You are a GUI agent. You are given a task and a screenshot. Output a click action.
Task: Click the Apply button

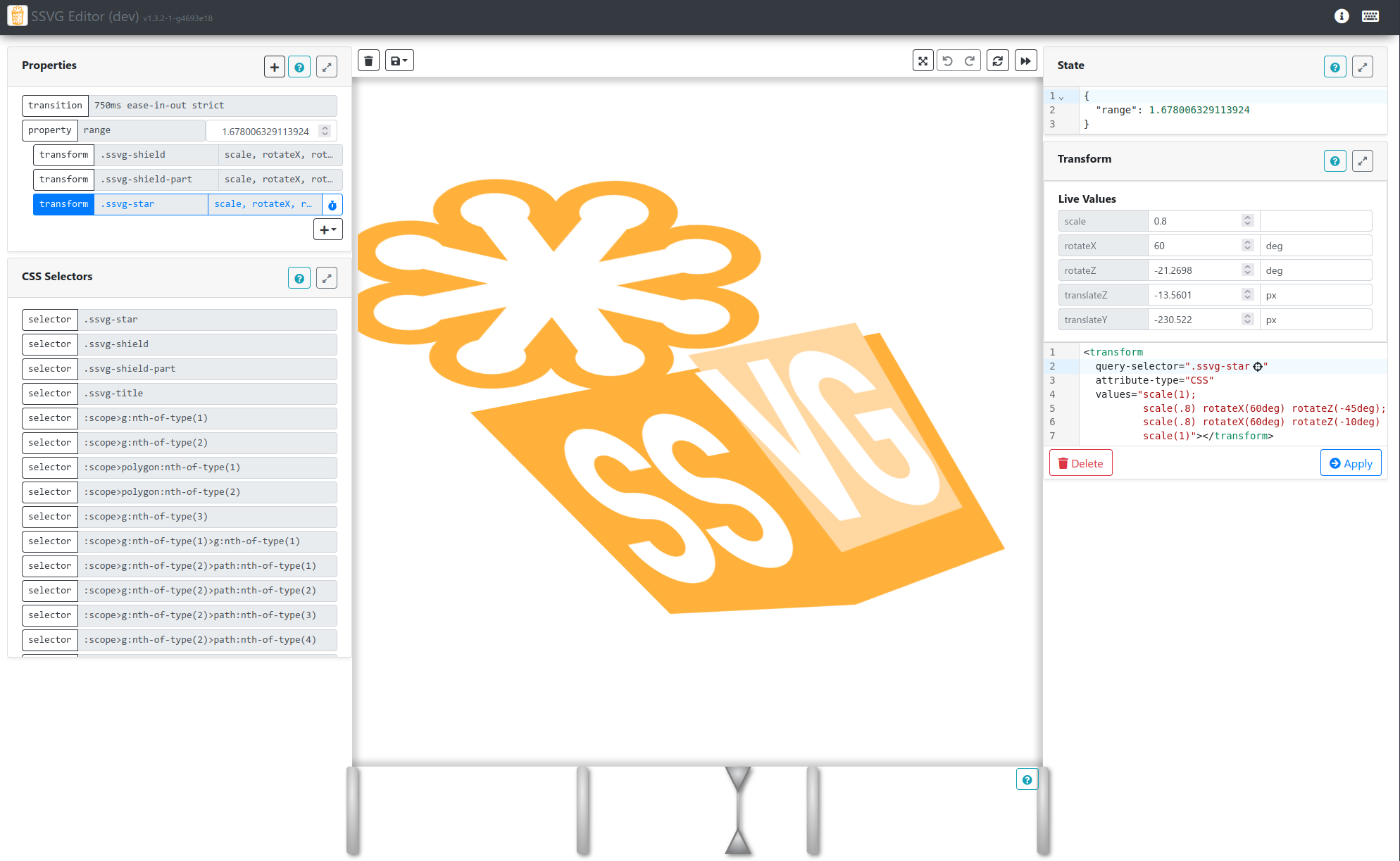click(1351, 463)
